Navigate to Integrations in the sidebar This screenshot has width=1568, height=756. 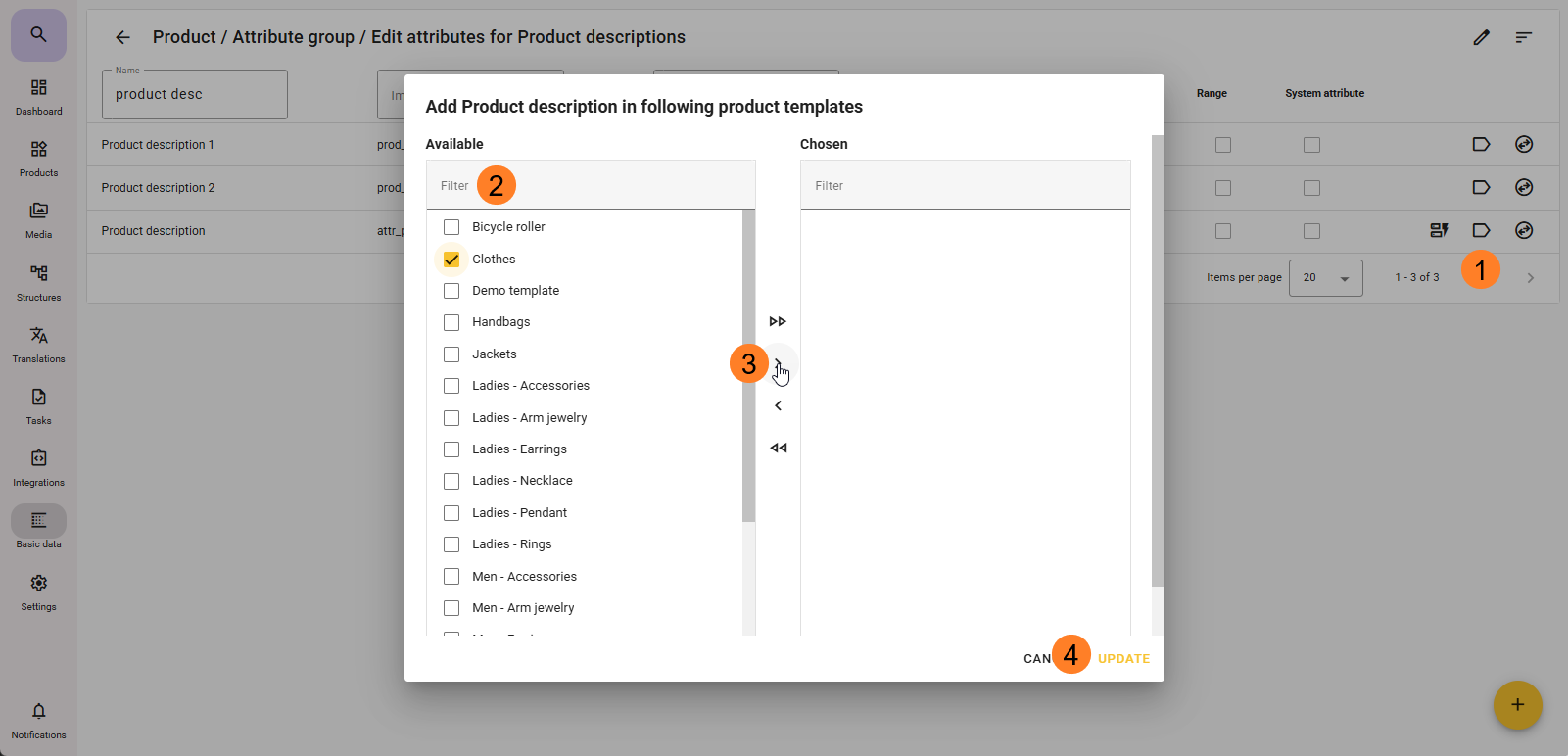point(38,467)
